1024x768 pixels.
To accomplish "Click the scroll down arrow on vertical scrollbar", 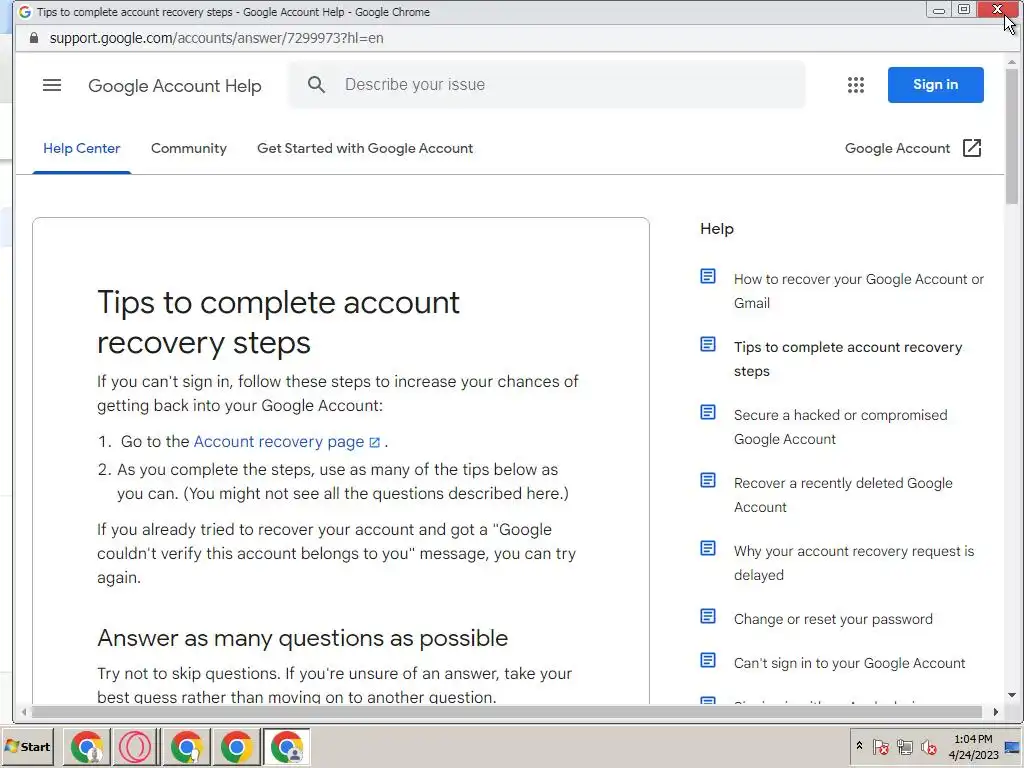I will (x=1012, y=696).
